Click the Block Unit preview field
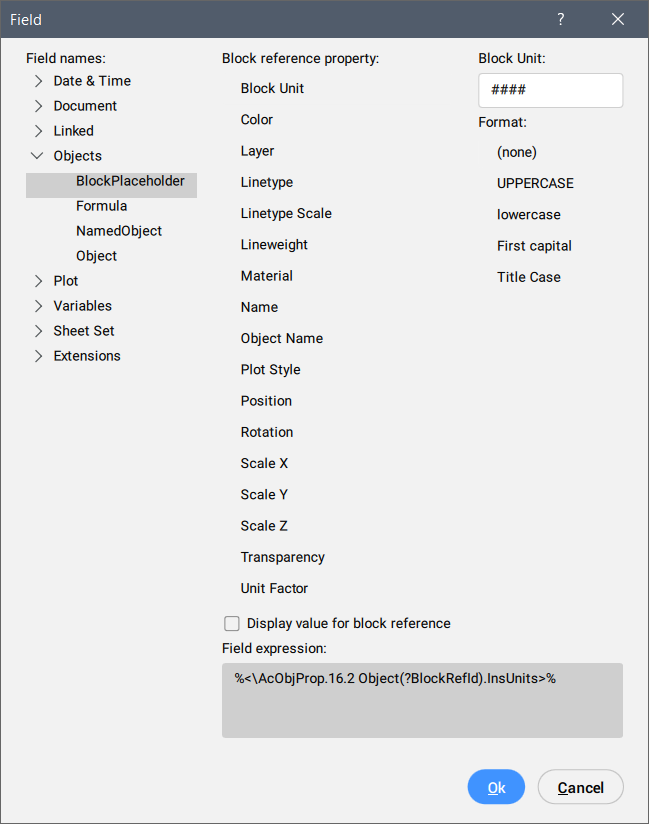Screen dimensions: 649x824 [x=550, y=90]
